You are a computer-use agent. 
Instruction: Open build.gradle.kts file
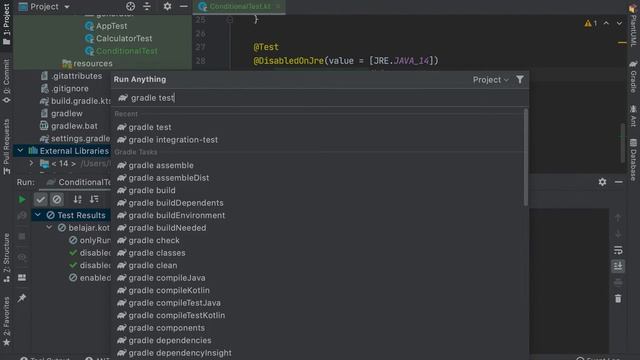coord(76,101)
